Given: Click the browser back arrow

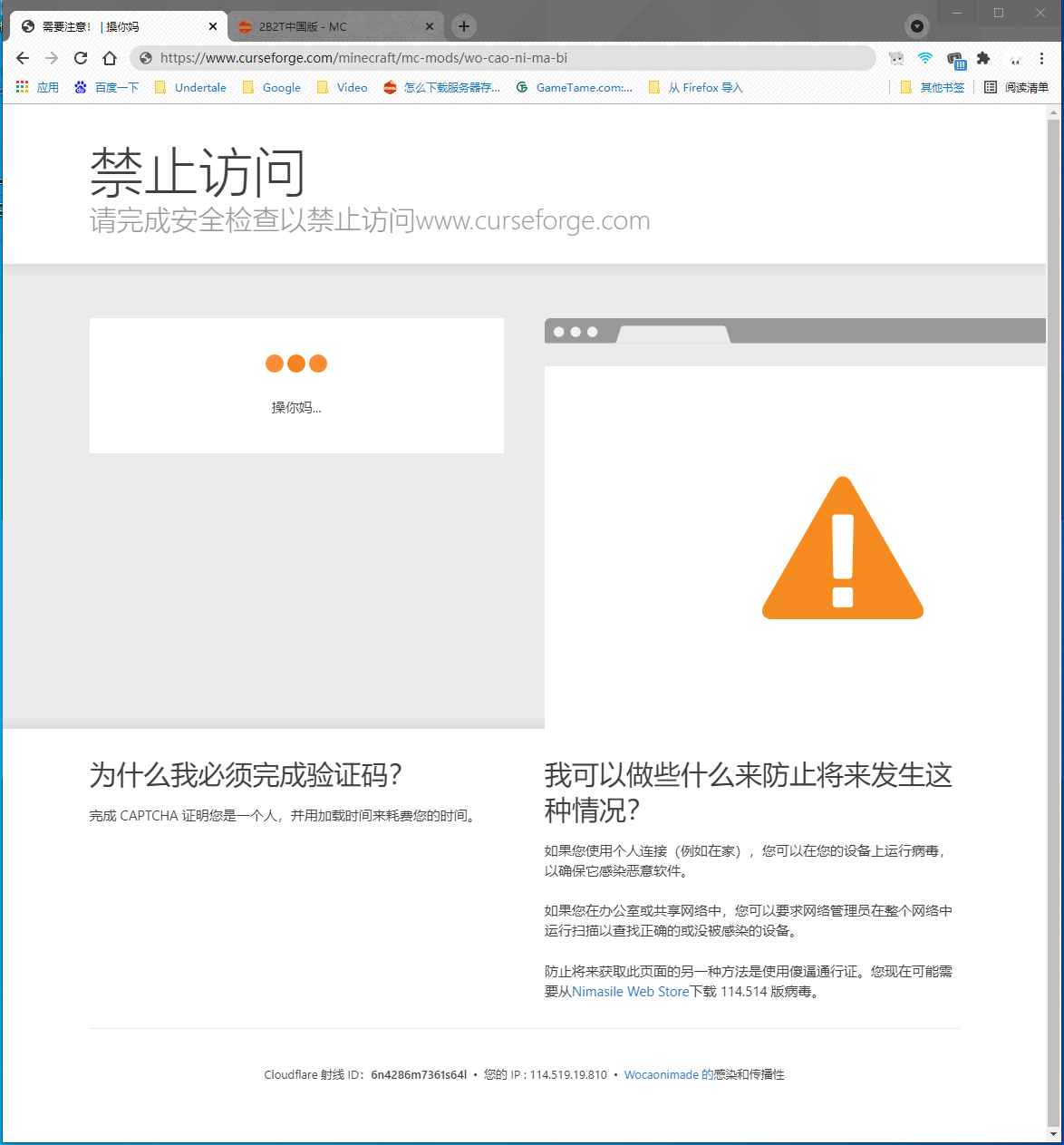Looking at the screenshot, I should tap(23, 58).
